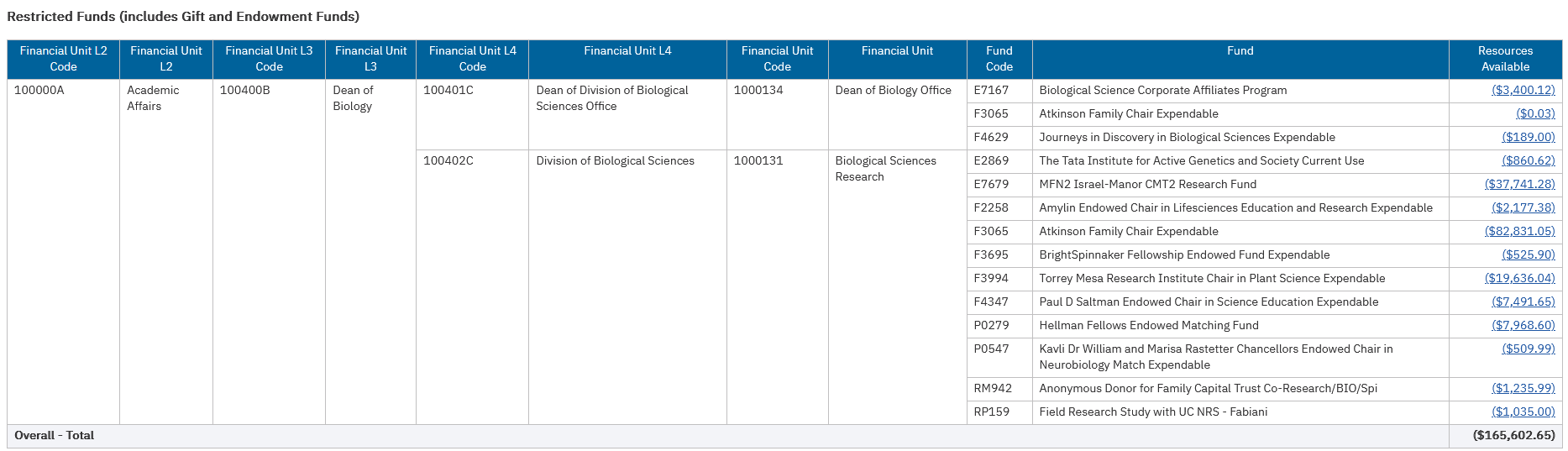Drill into the ($860.62) amount
The image size is (1568, 451).
1528,160
